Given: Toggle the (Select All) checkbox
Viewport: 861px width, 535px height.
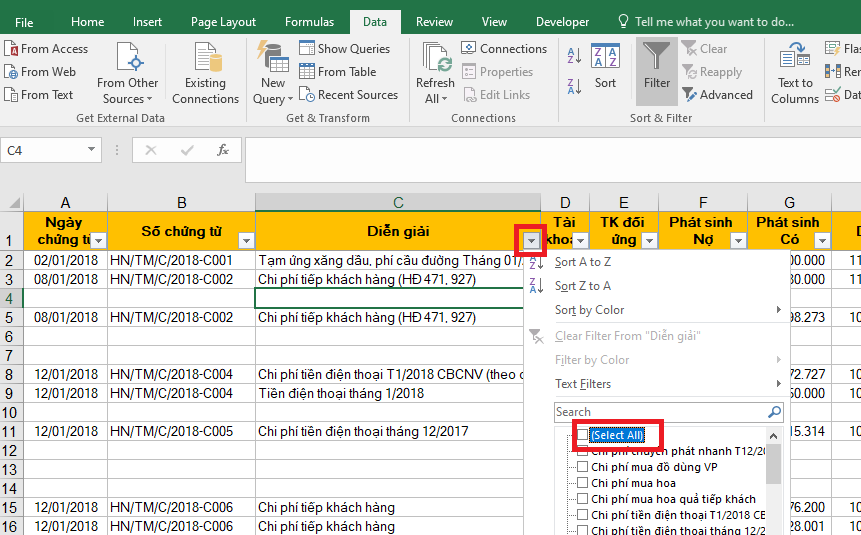Looking at the screenshot, I should (x=583, y=435).
